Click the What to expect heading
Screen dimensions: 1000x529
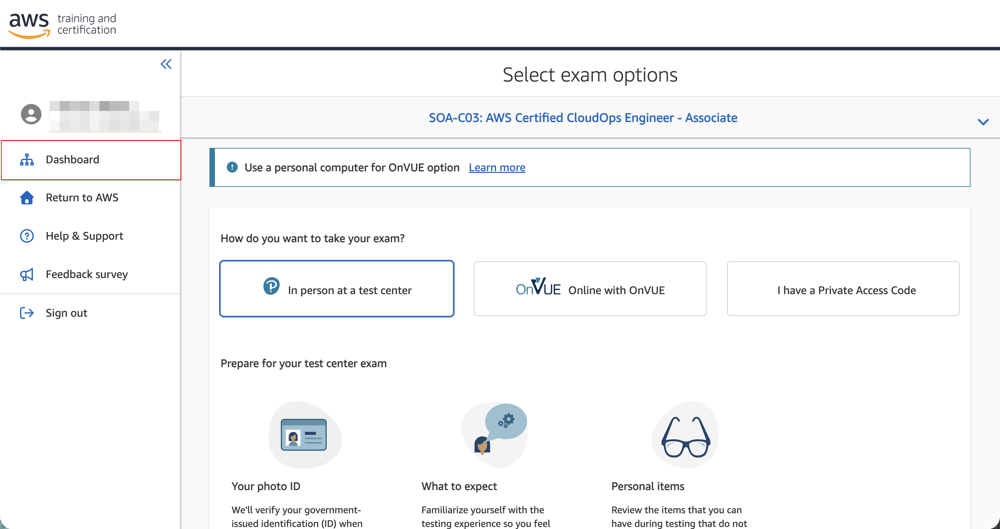click(459, 486)
